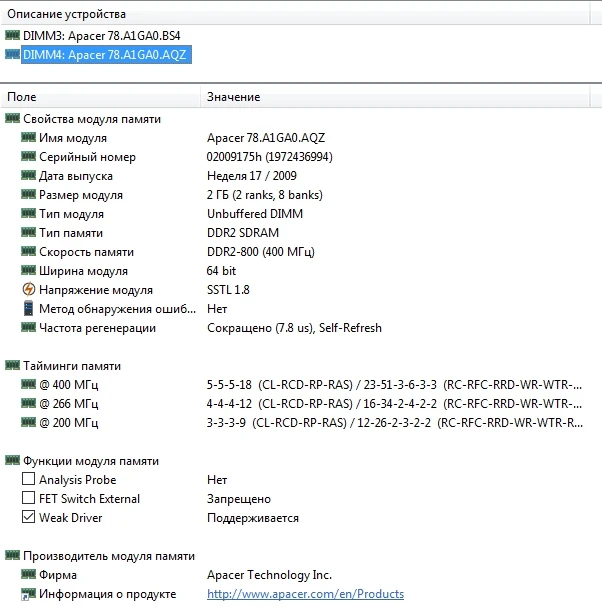602x614 pixels.
Task: Select the value 'DDR2-800 (400 МГц)'
Action: 261,252
